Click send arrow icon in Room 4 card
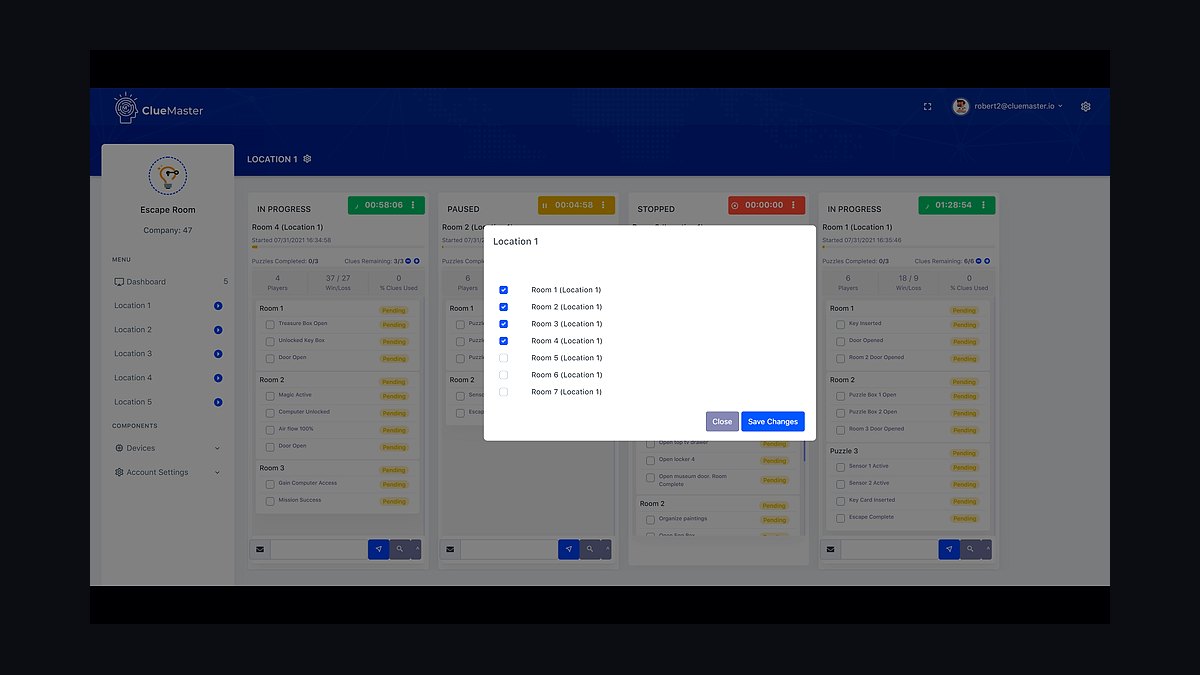Image resolution: width=1200 pixels, height=675 pixels. click(x=378, y=549)
